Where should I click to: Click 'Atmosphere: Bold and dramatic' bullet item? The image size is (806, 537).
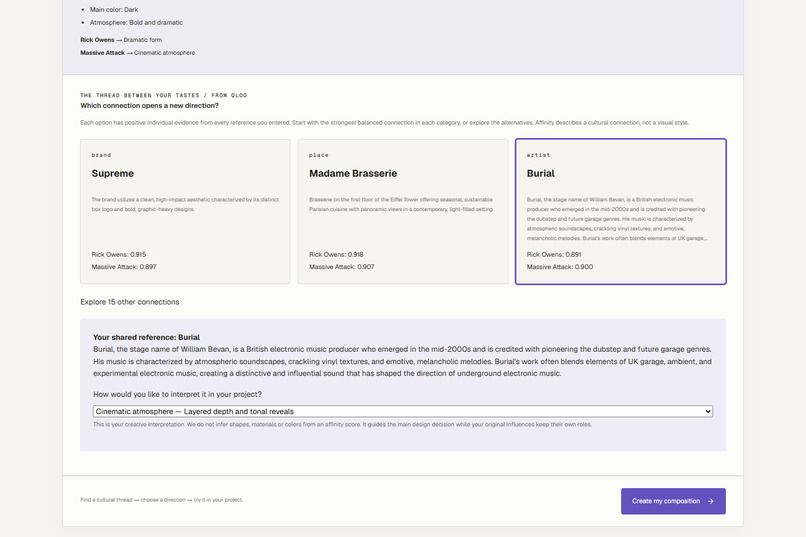coord(136,23)
